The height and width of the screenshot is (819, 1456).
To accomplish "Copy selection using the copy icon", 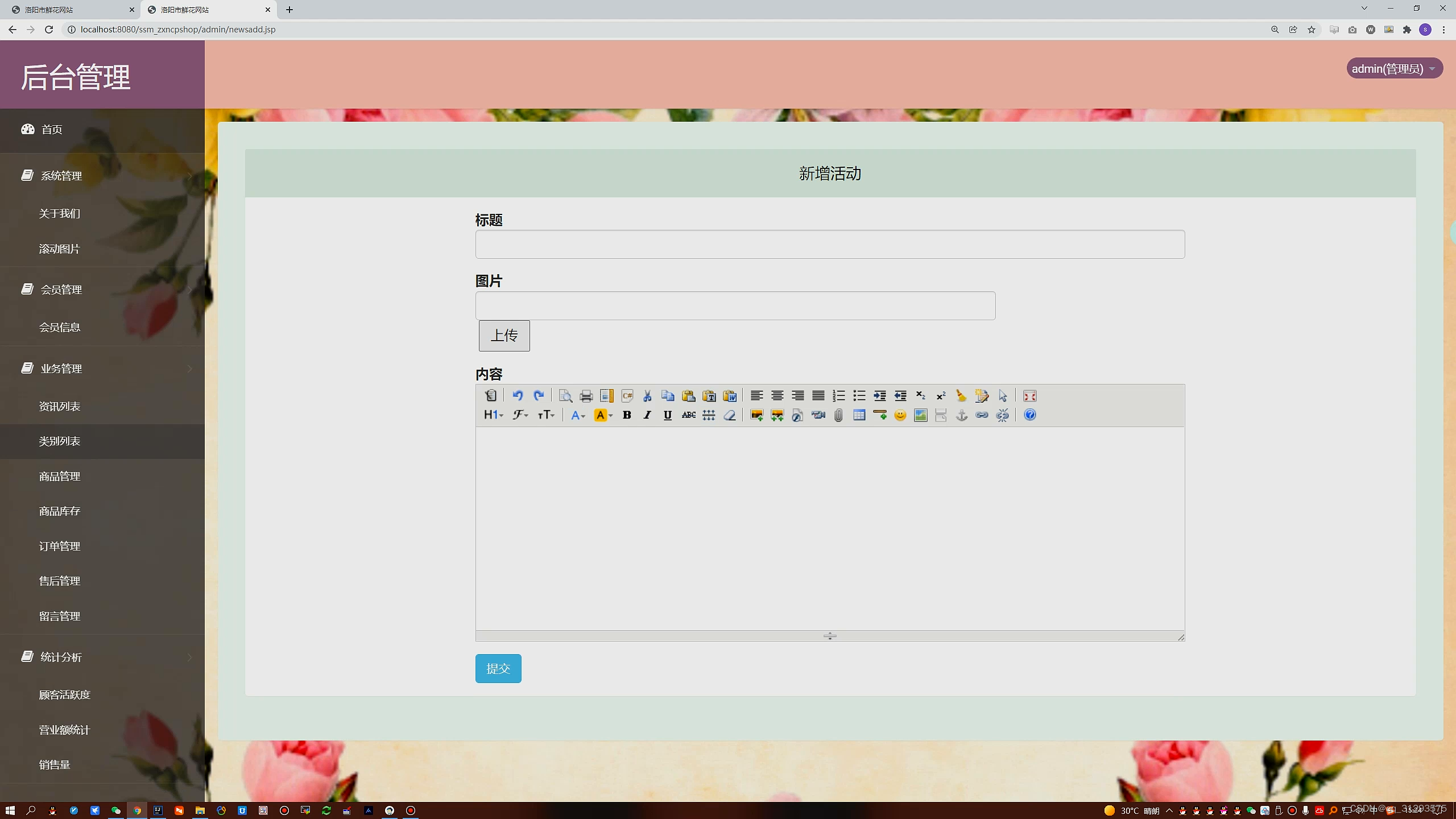I will 668,396.
